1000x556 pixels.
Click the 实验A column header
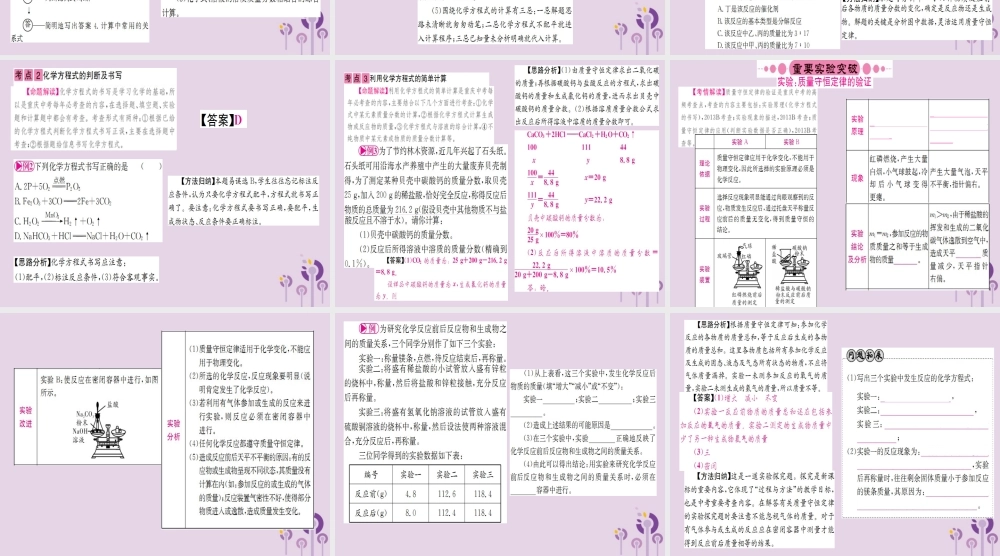[739, 142]
